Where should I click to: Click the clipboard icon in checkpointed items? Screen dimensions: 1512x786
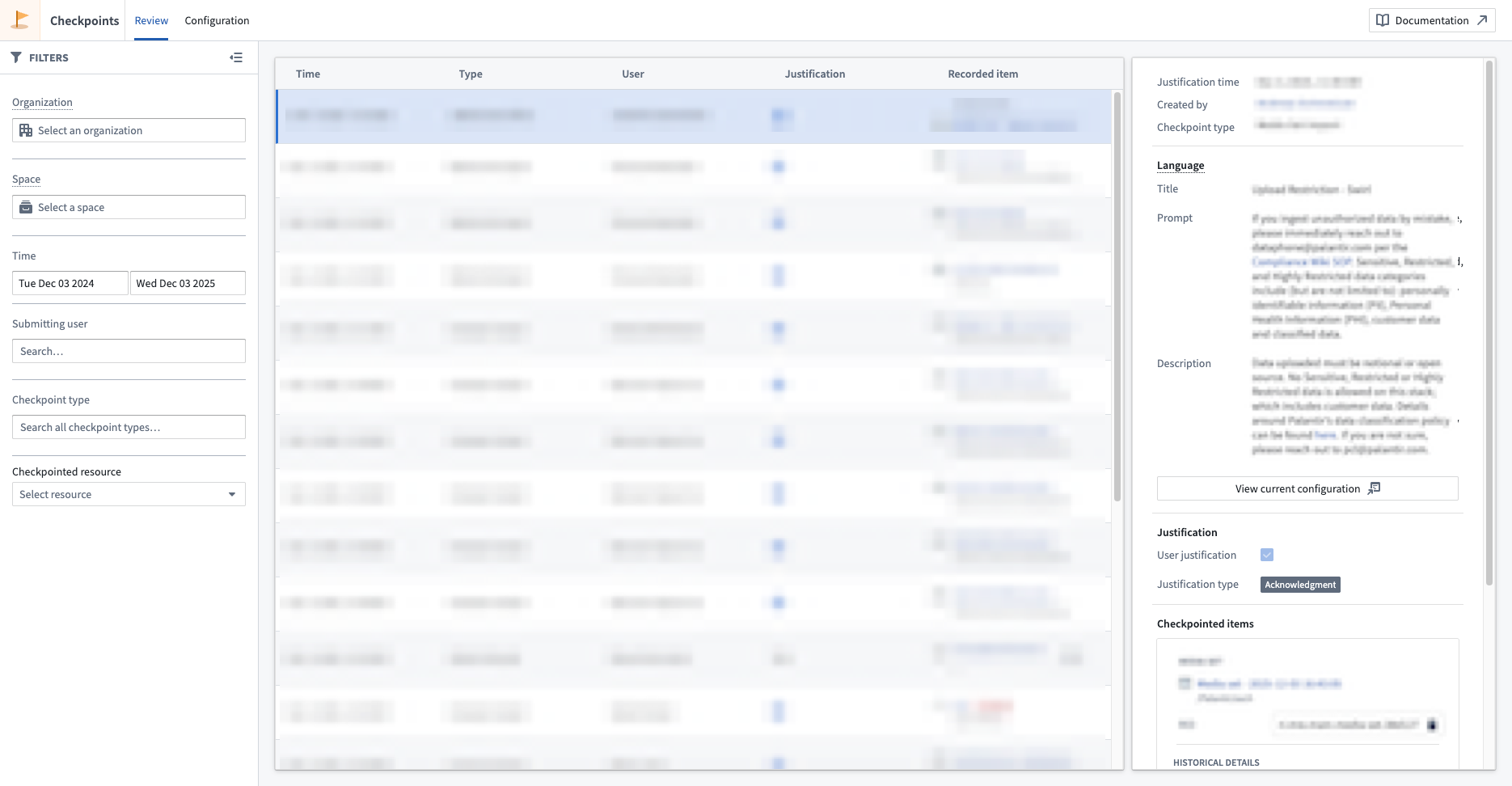1432,725
